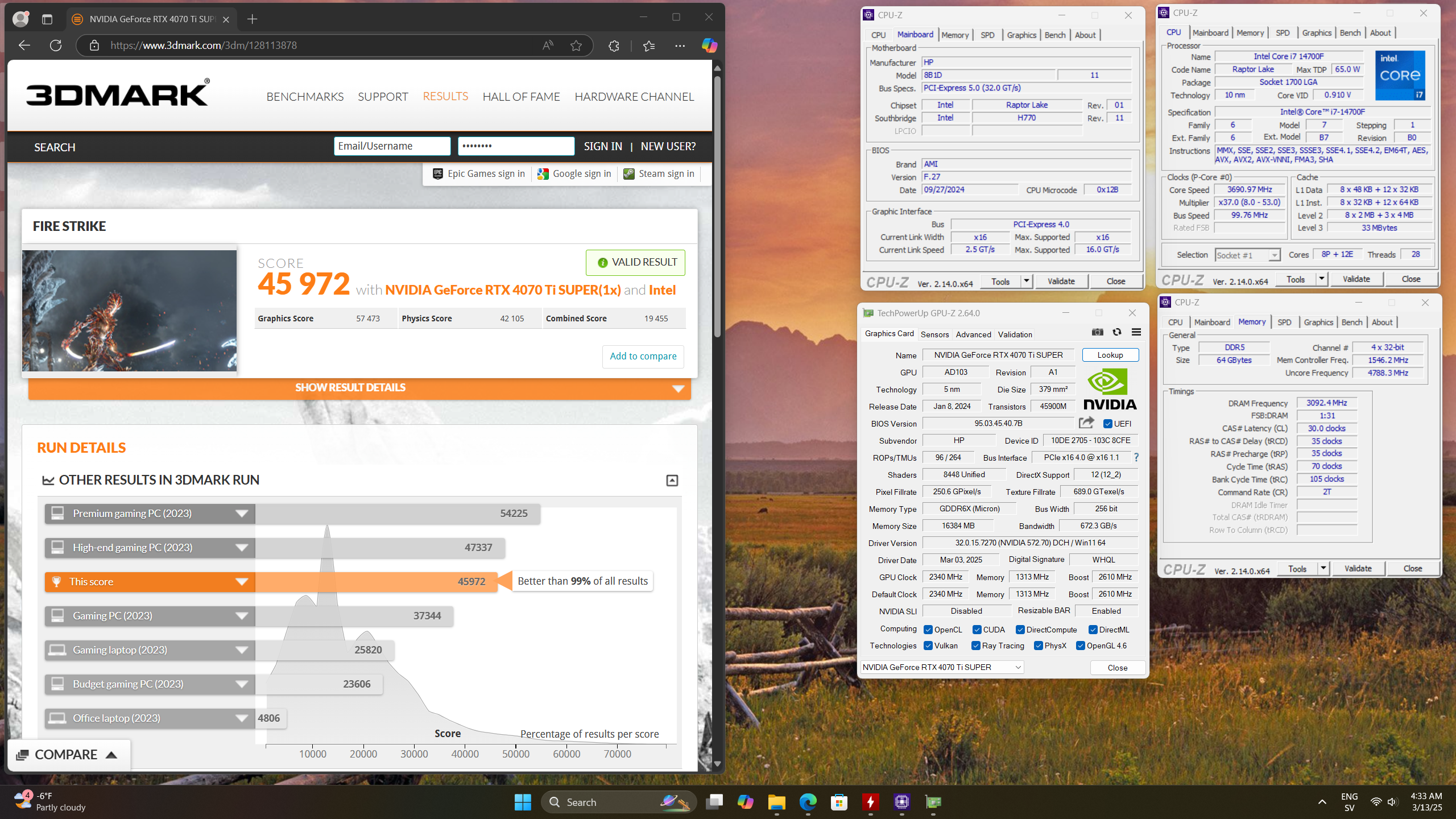Click the Edge browser profile icon
This screenshot has width=1456, height=819.
pos(20,19)
